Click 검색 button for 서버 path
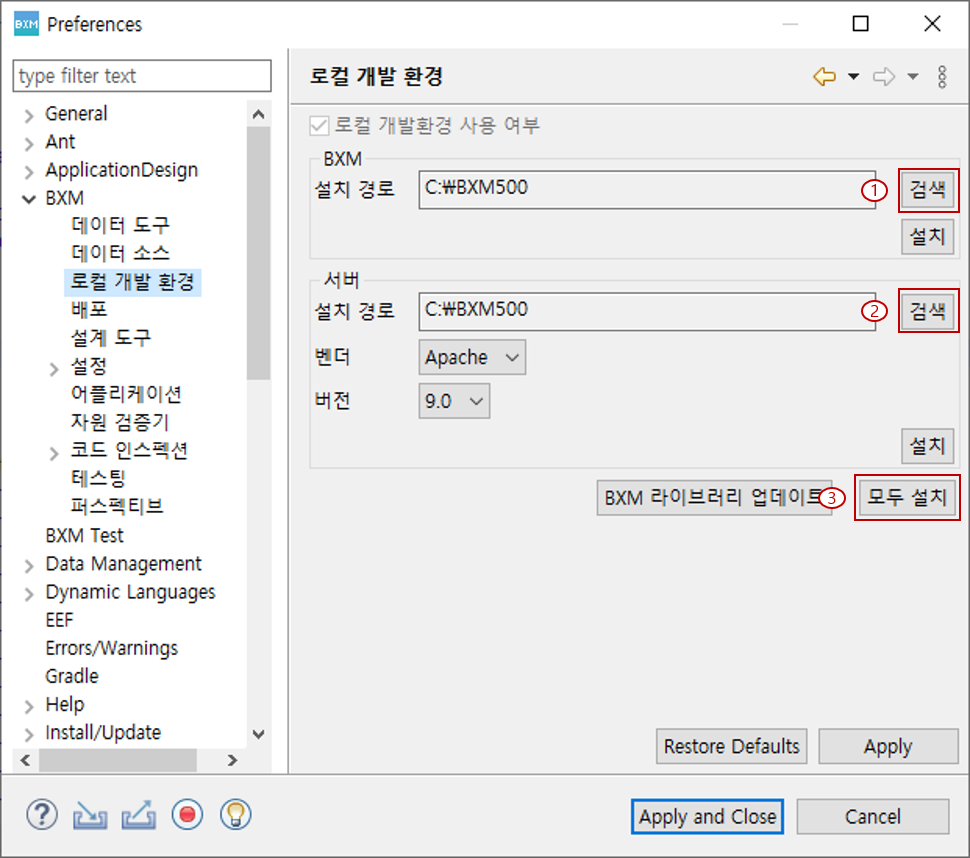970x858 pixels. (928, 311)
